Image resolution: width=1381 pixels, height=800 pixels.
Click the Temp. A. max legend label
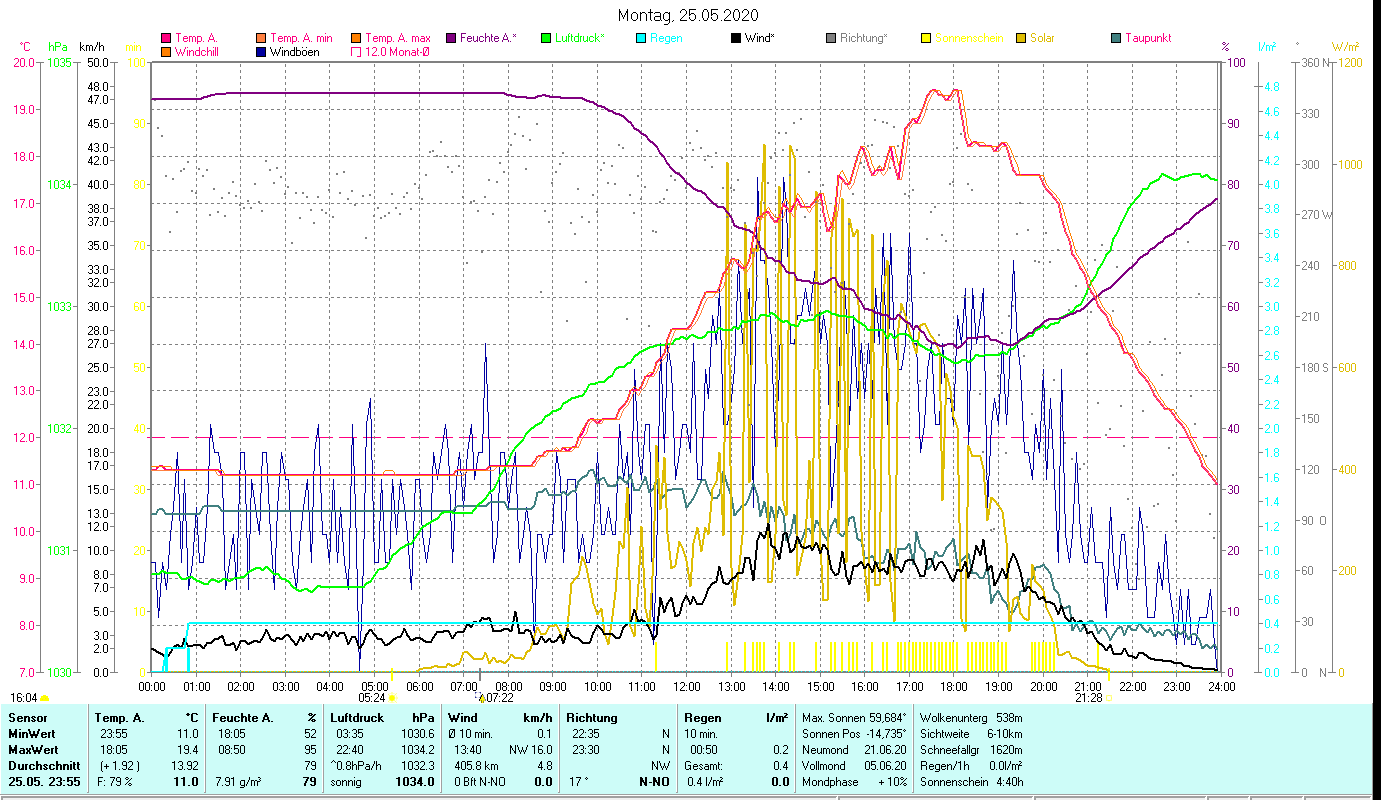pyautogui.click(x=397, y=39)
